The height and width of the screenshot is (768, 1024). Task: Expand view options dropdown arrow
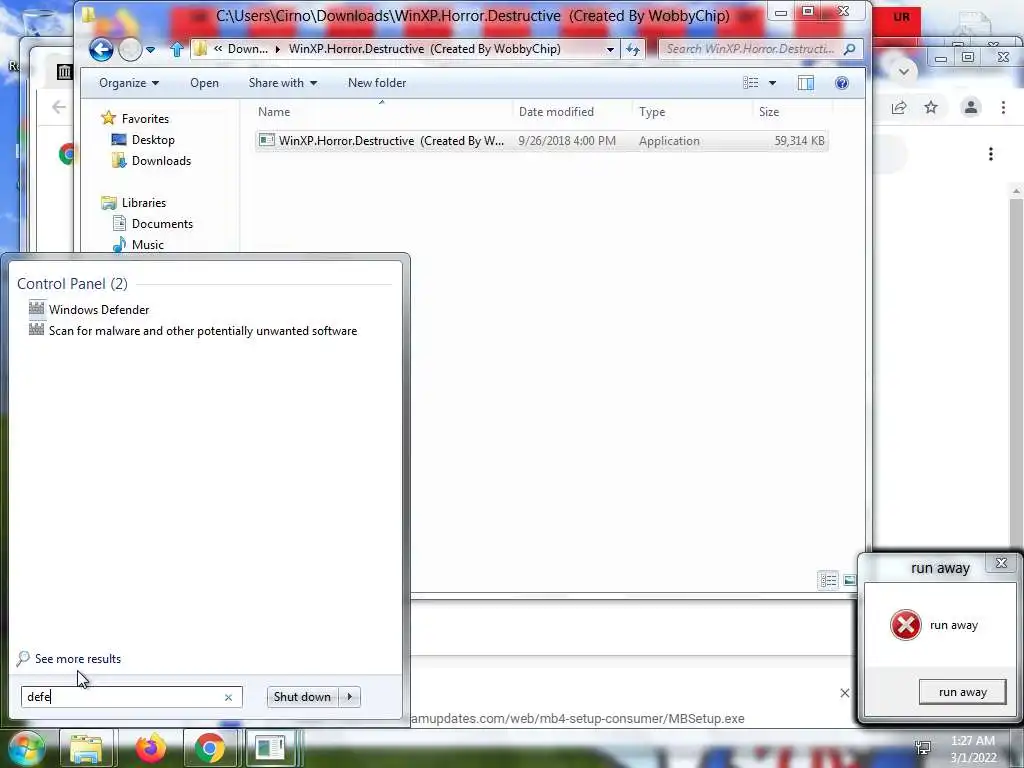[x=773, y=83]
